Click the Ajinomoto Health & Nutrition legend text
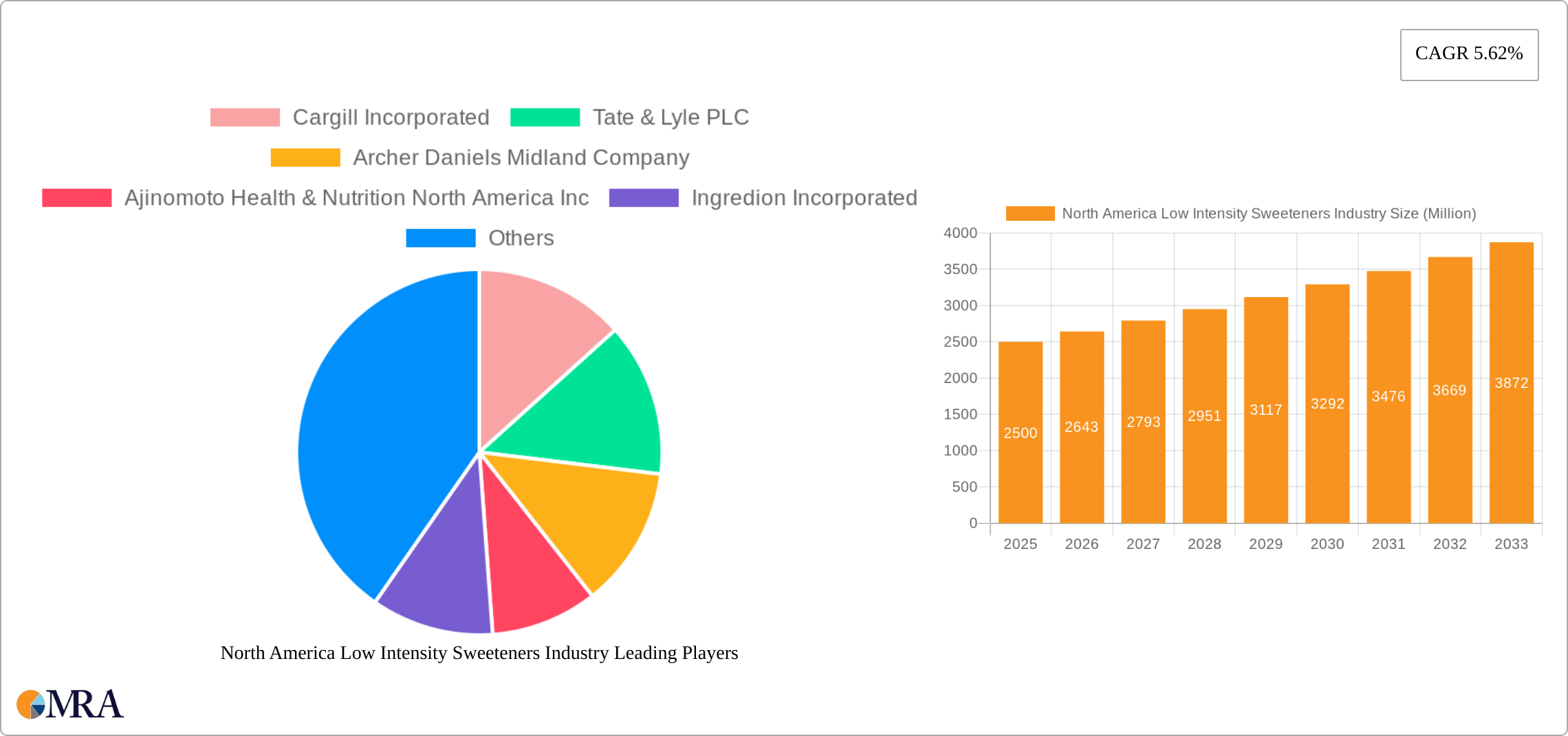This screenshot has width=1568, height=736. [x=358, y=197]
